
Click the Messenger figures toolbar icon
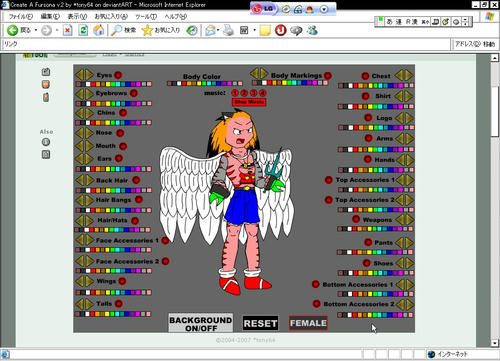point(312,30)
